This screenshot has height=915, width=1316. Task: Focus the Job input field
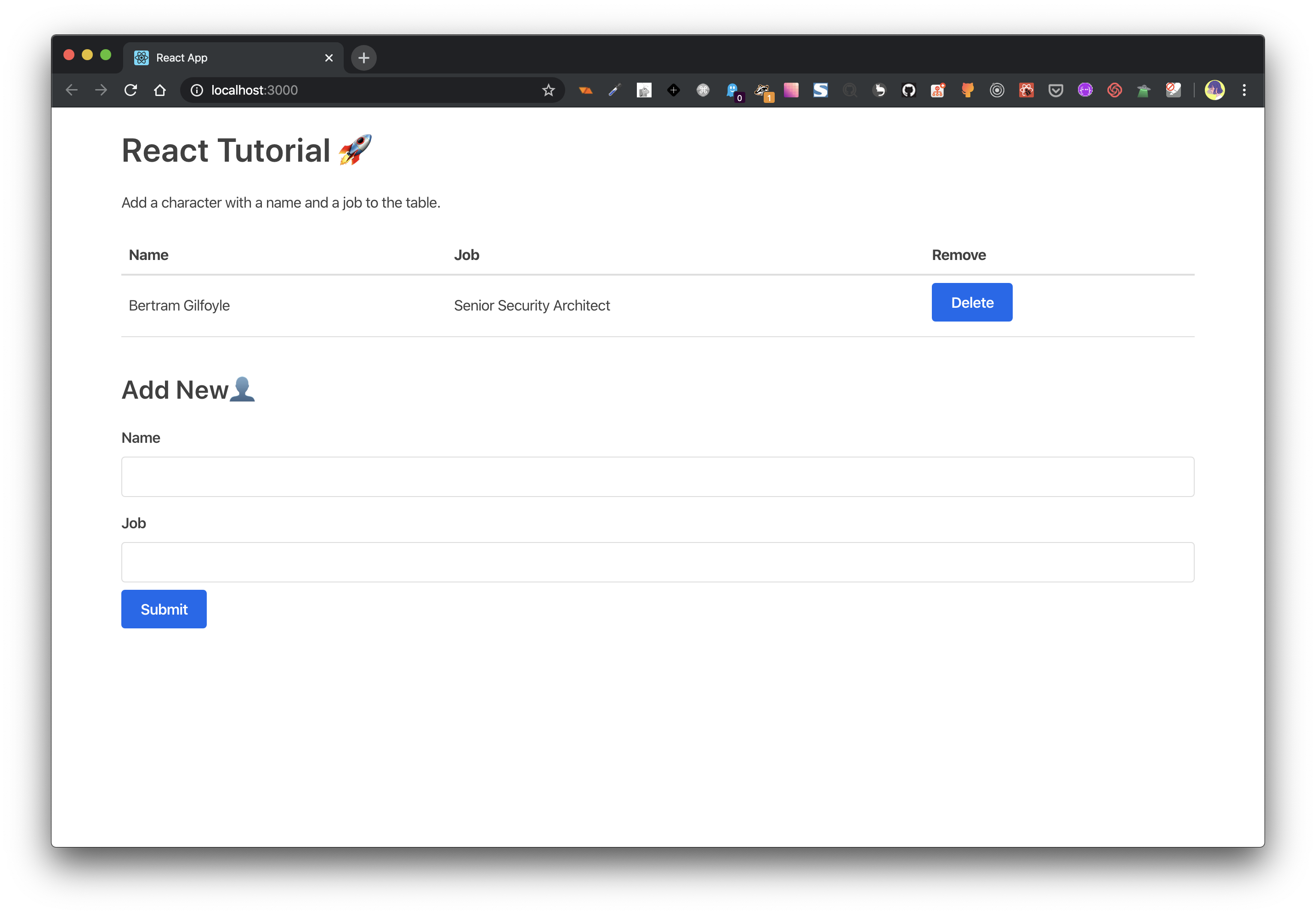pyautogui.click(x=658, y=562)
